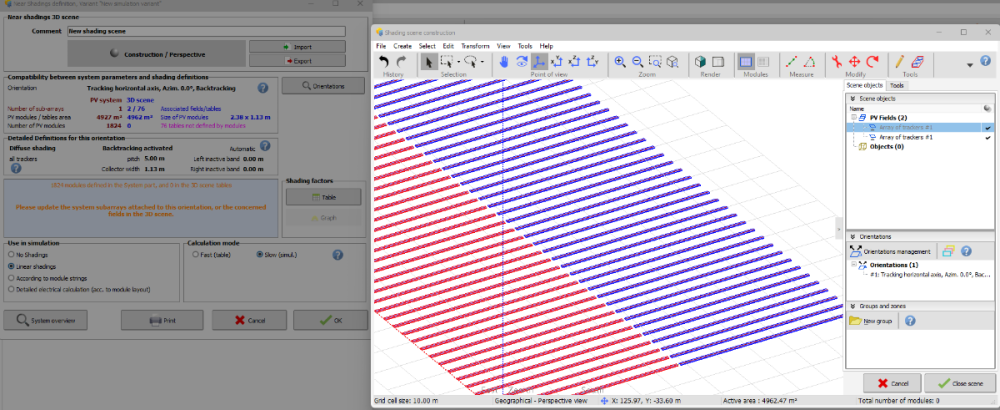
Task: Collapse the Groups and zones section
Action: 852,306
